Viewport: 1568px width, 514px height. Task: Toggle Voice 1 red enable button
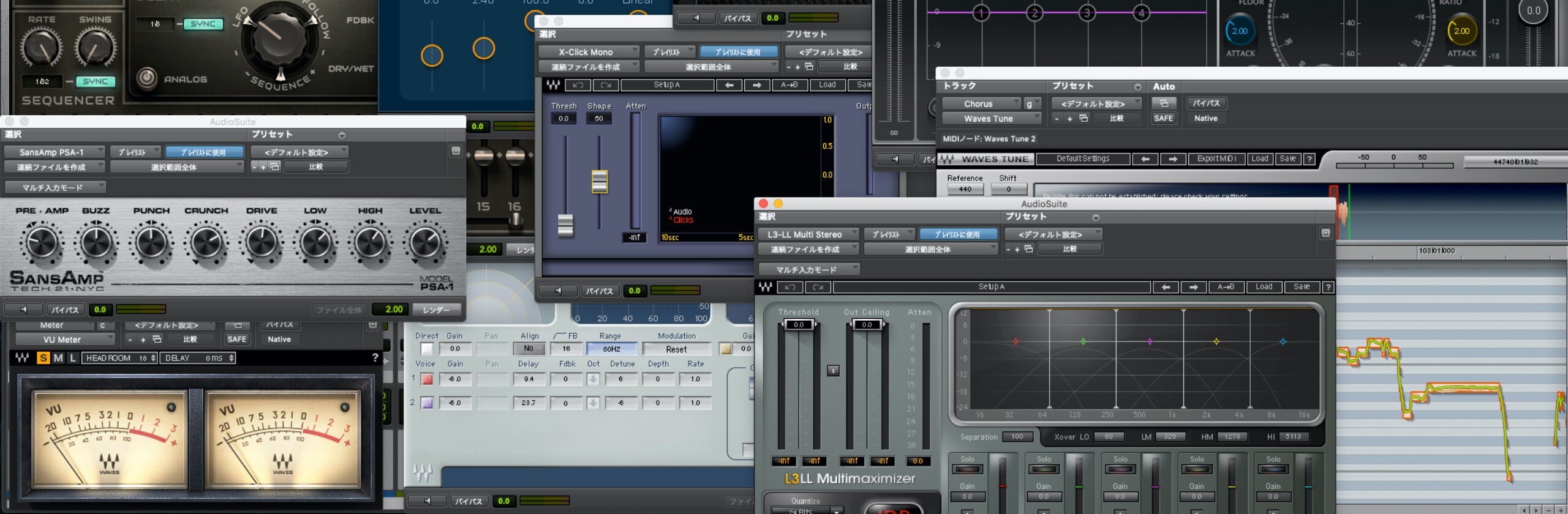(x=427, y=379)
